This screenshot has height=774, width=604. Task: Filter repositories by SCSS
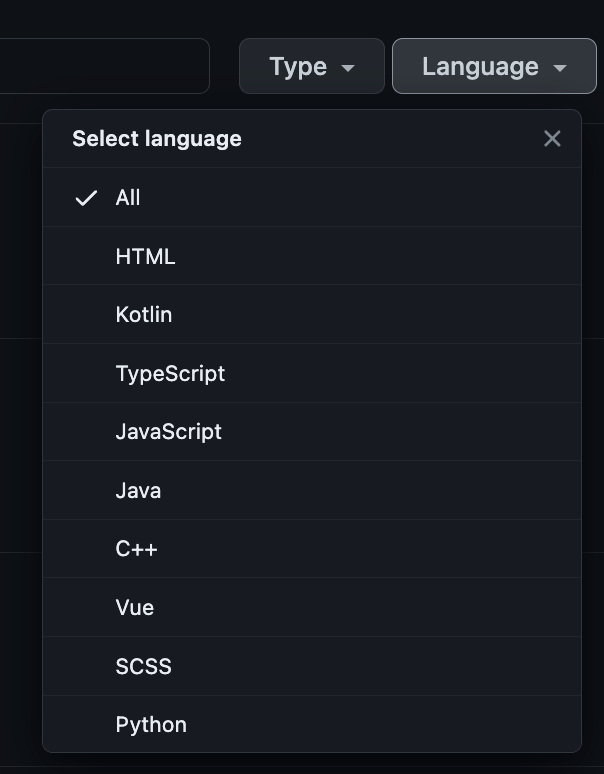[x=143, y=666]
